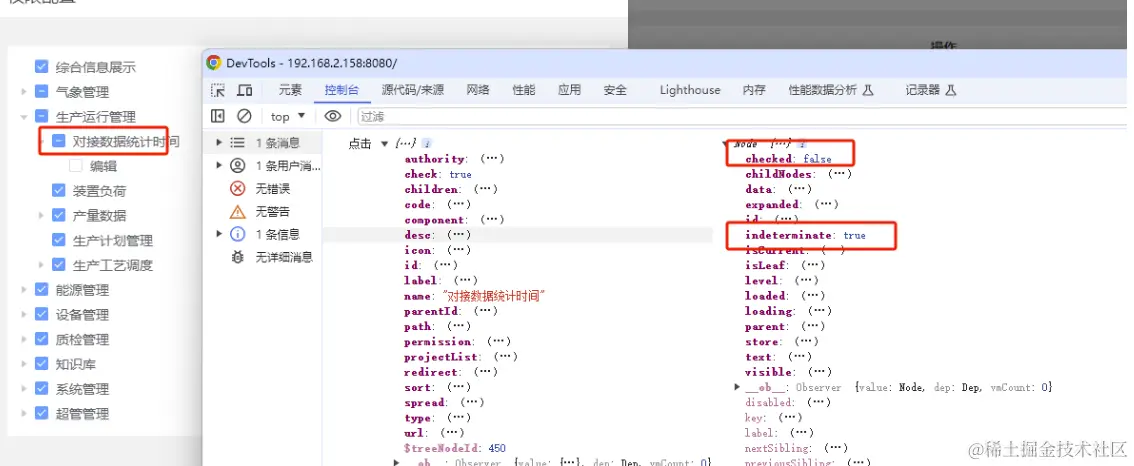Select the yellow no-warnings triangle icon
1134x466 pixels.
pos(238,211)
